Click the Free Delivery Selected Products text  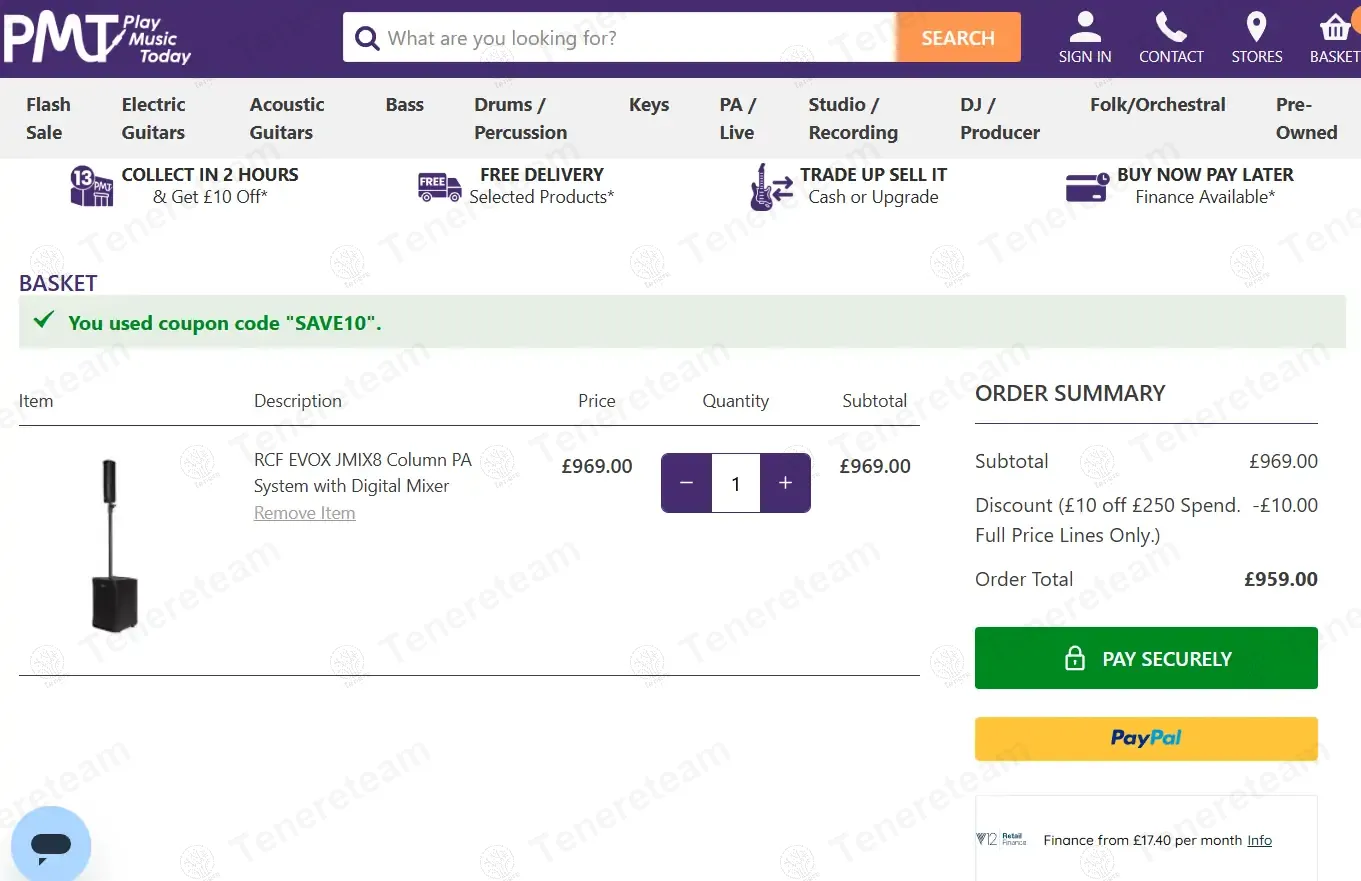point(542,185)
